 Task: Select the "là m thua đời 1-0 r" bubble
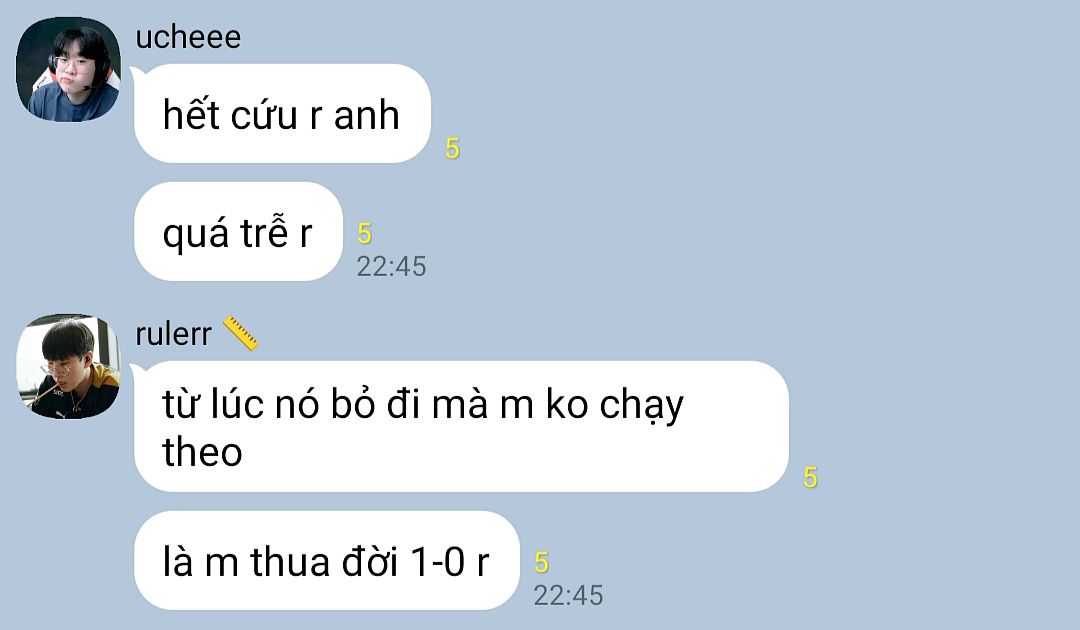(326, 560)
